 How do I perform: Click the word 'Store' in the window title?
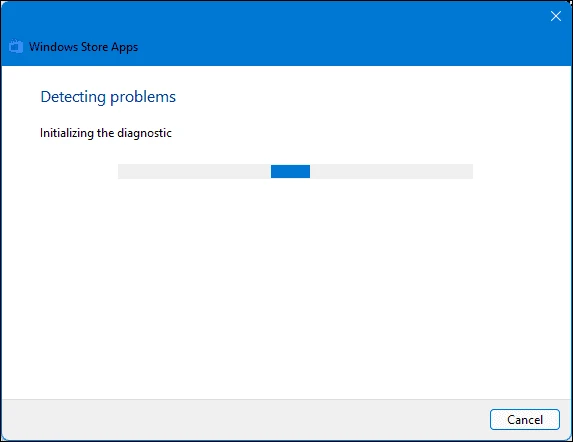point(94,47)
